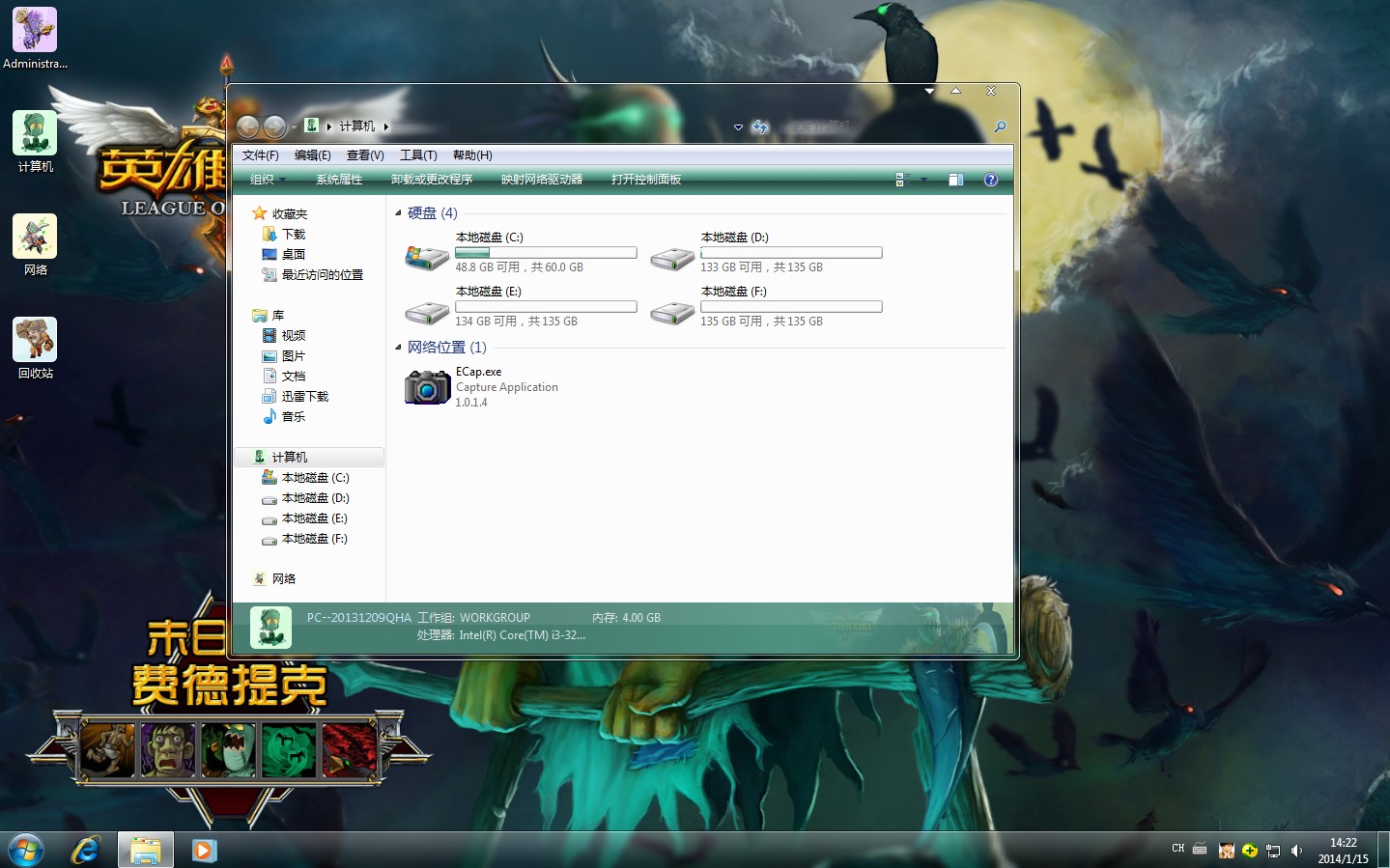Open the 工具(T) menu
The height and width of the screenshot is (868, 1390).
click(418, 155)
